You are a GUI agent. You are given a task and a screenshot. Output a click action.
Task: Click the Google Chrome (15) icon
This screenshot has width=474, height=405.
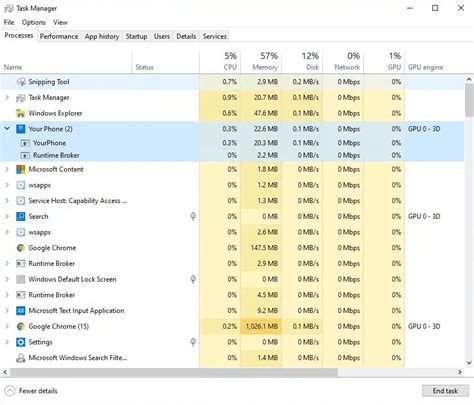coord(21,326)
